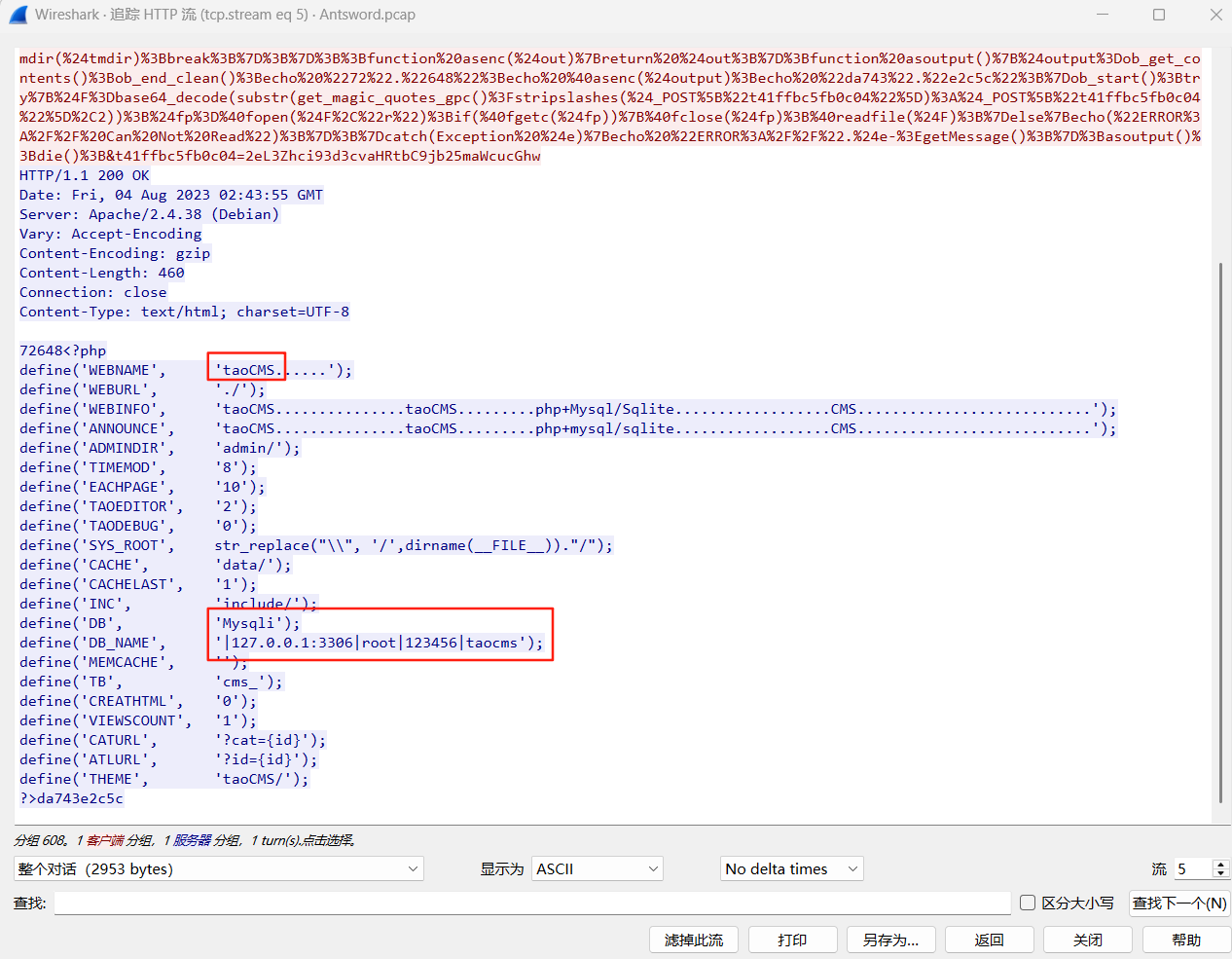Click the 'HTTP/1.1 200 OK' response line

[x=85, y=175]
